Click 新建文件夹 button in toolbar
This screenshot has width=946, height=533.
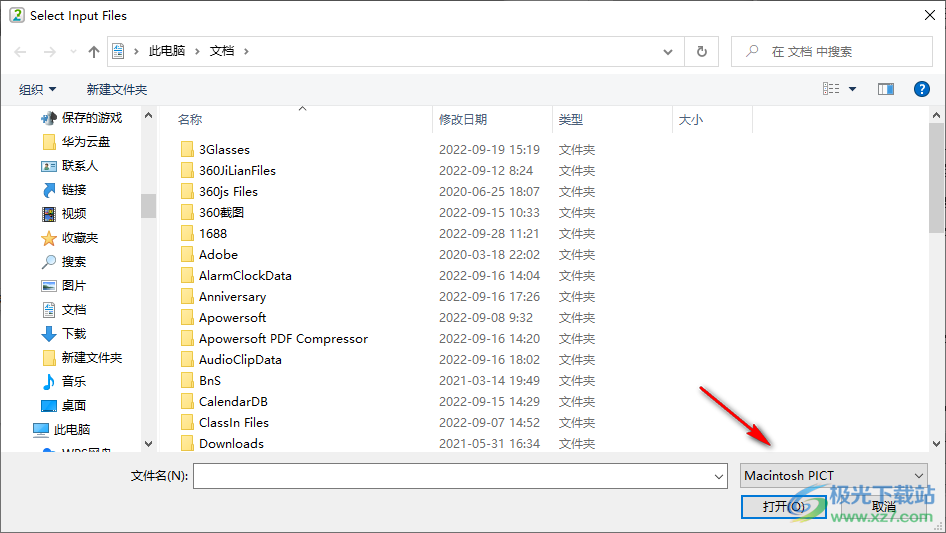point(117,89)
